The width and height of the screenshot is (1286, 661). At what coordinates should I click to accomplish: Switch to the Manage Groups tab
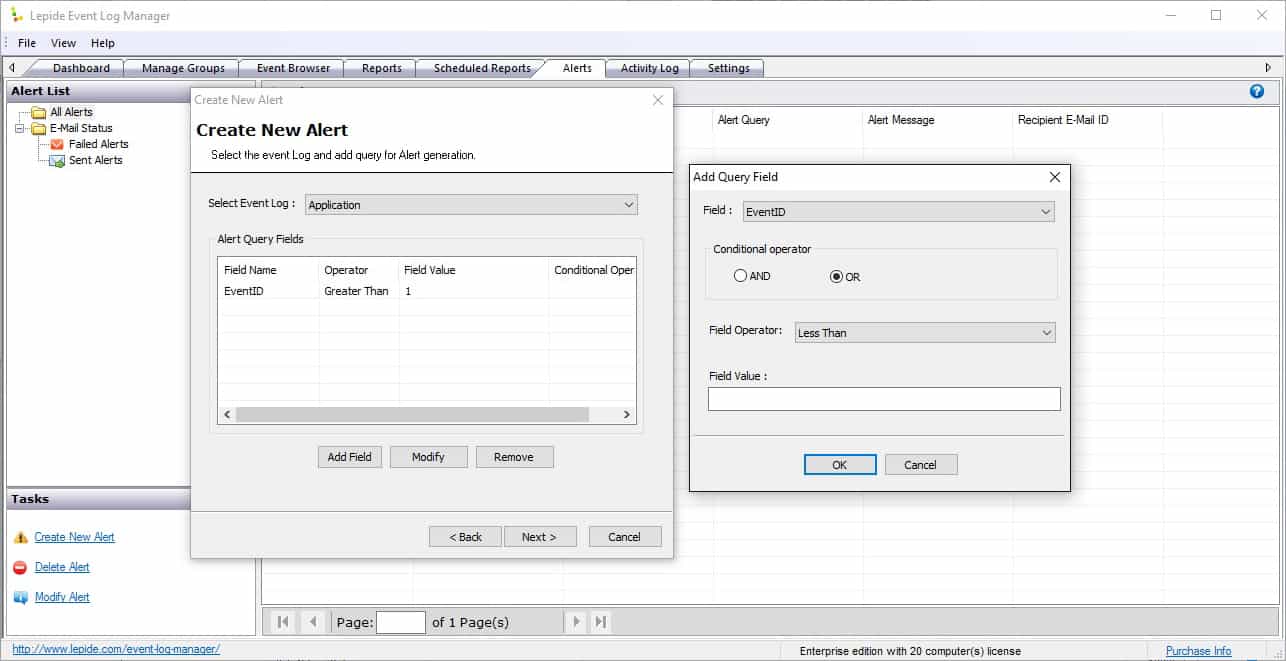point(183,68)
